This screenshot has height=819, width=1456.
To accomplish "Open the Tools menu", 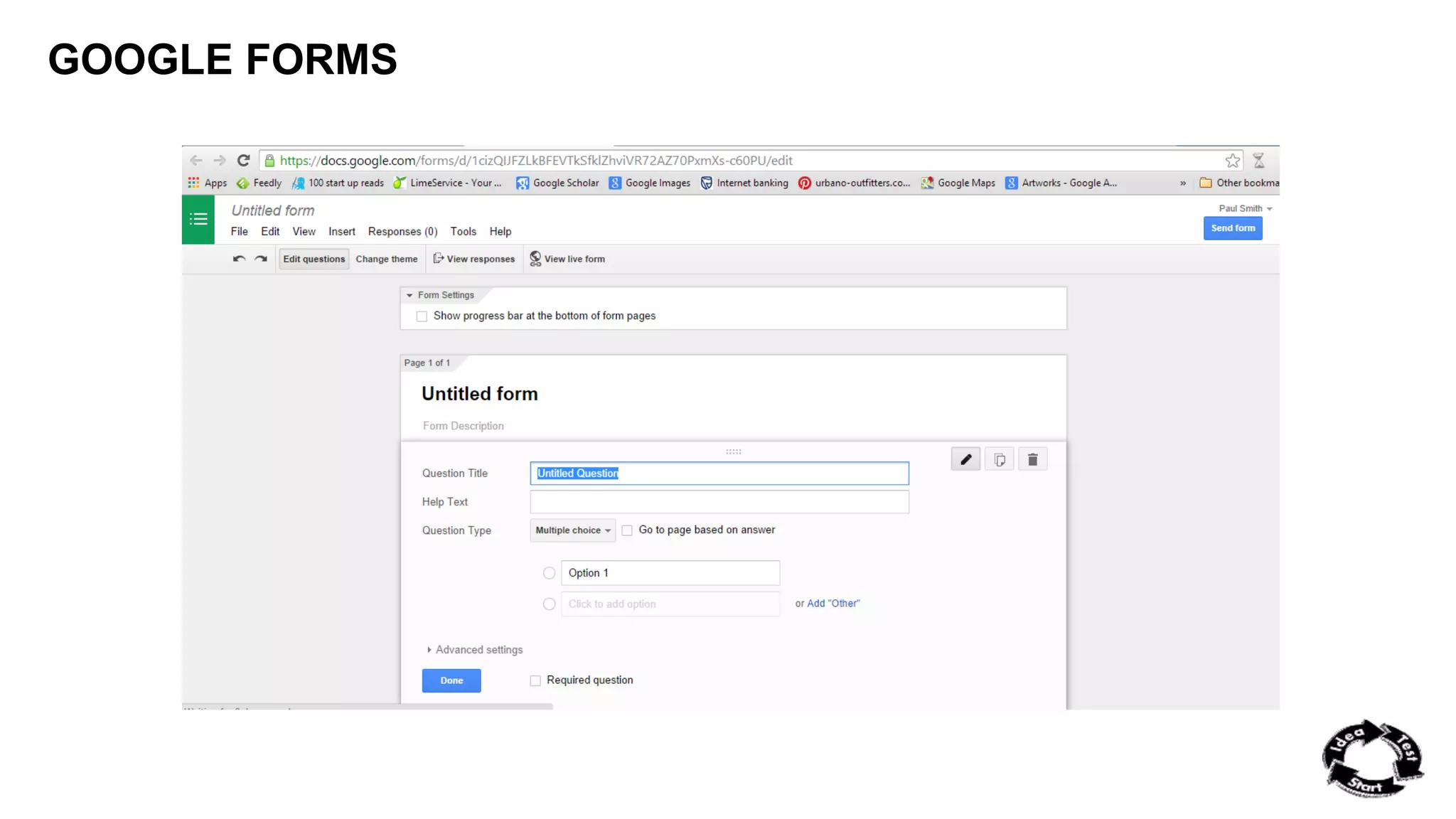I will tap(464, 232).
